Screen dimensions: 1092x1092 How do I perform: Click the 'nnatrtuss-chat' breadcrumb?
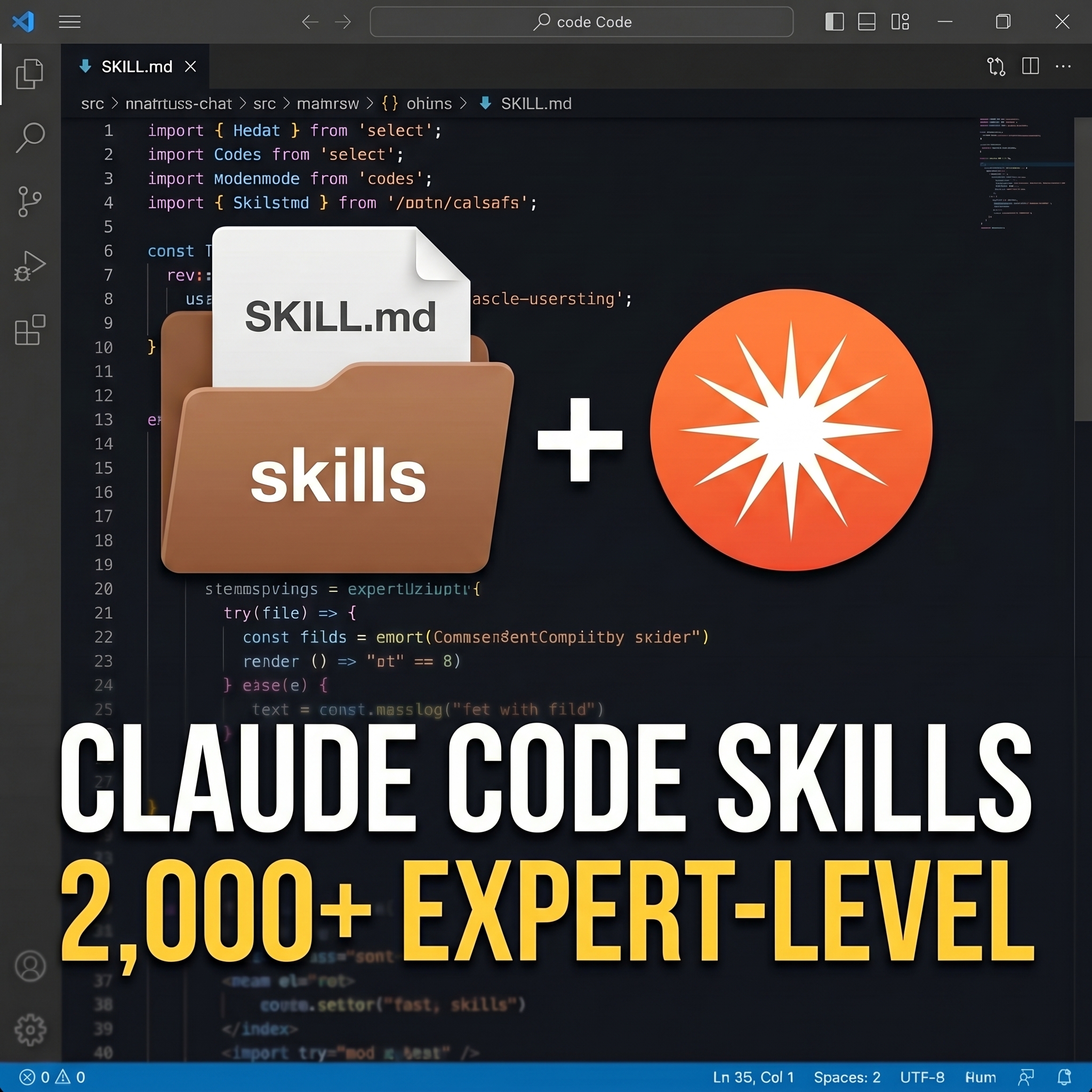click(179, 103)
